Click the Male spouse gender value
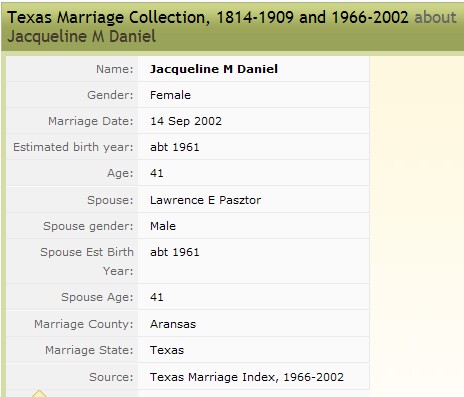Screen dimensions: 464x397 163,226
